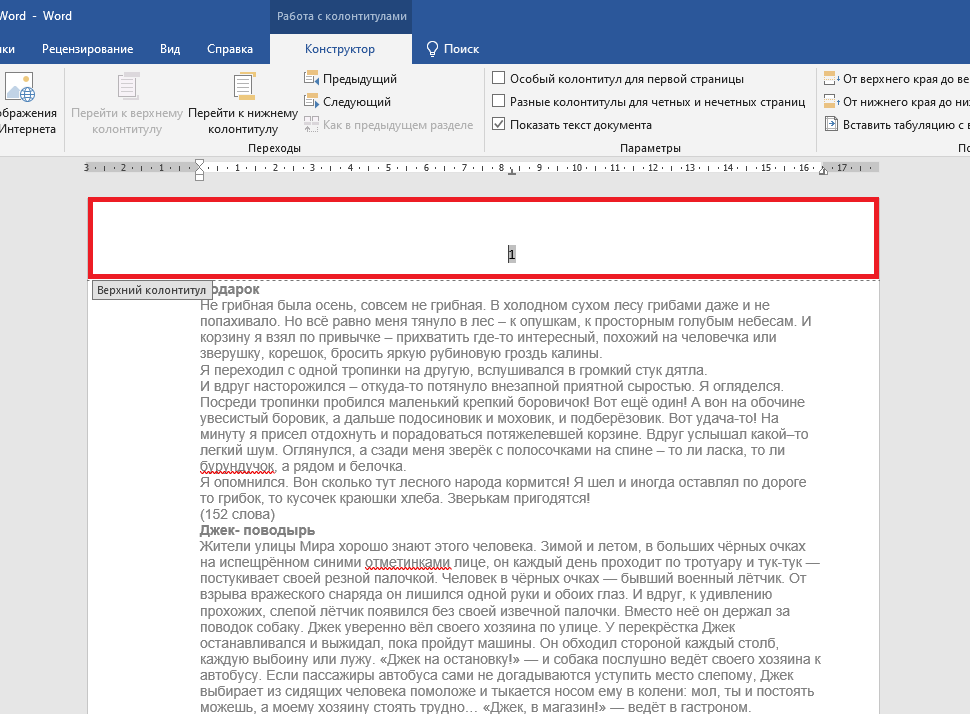Click the Переходы group label
This screenshot has height=714, width=970.
pyautogui.click(x=274, y=148)
